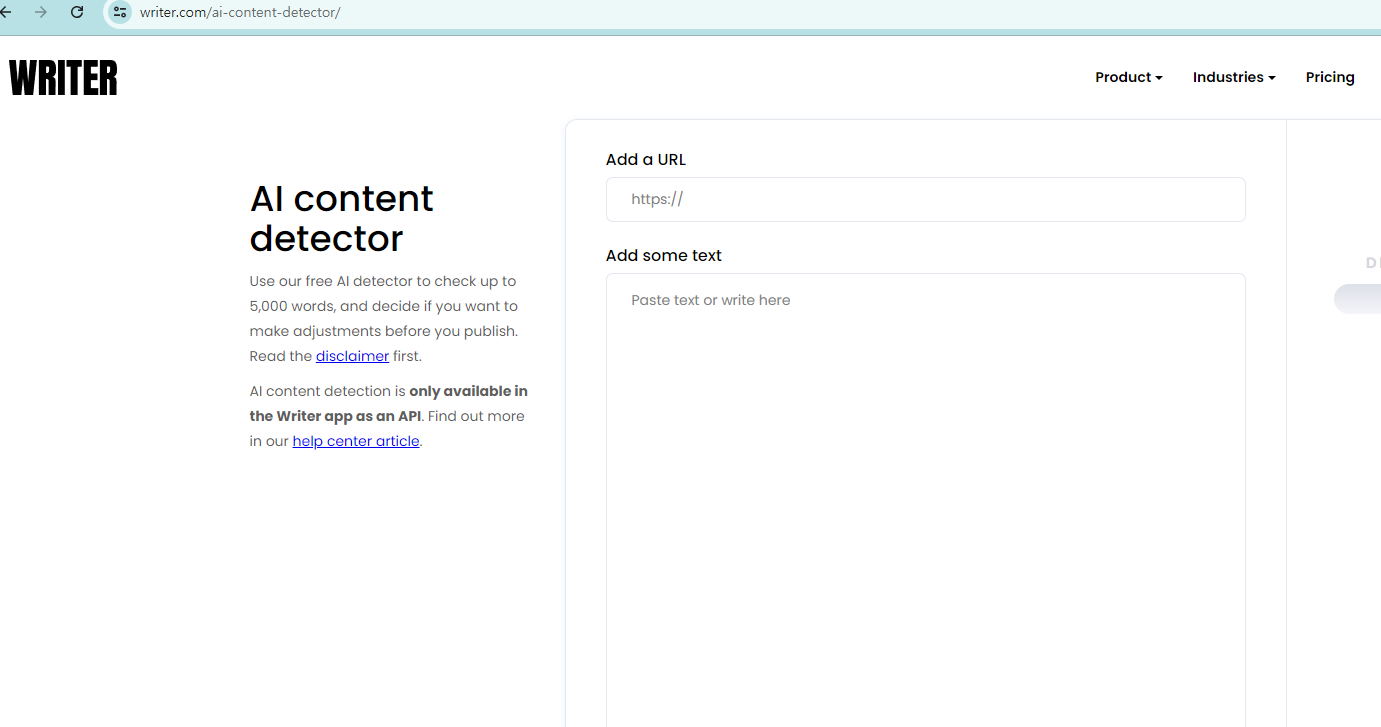Screen dimensions: 1381x727
Task: Click the address bar URL writer.com/ai-content-detector/
Action: point(240,12)
